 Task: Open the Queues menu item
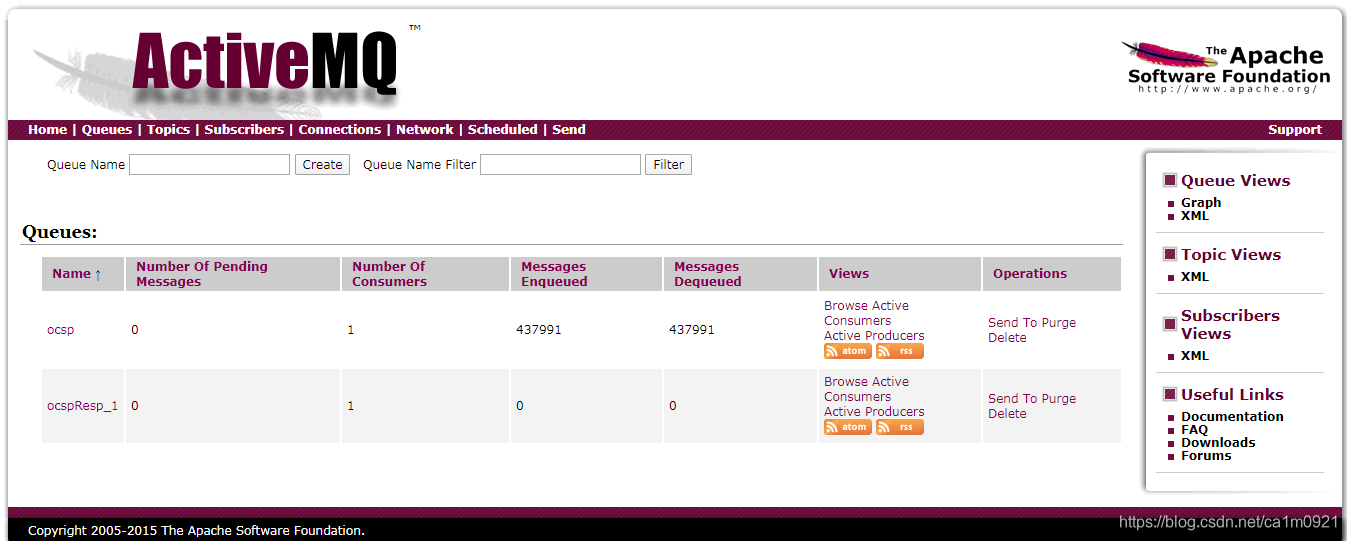point(107,130)
